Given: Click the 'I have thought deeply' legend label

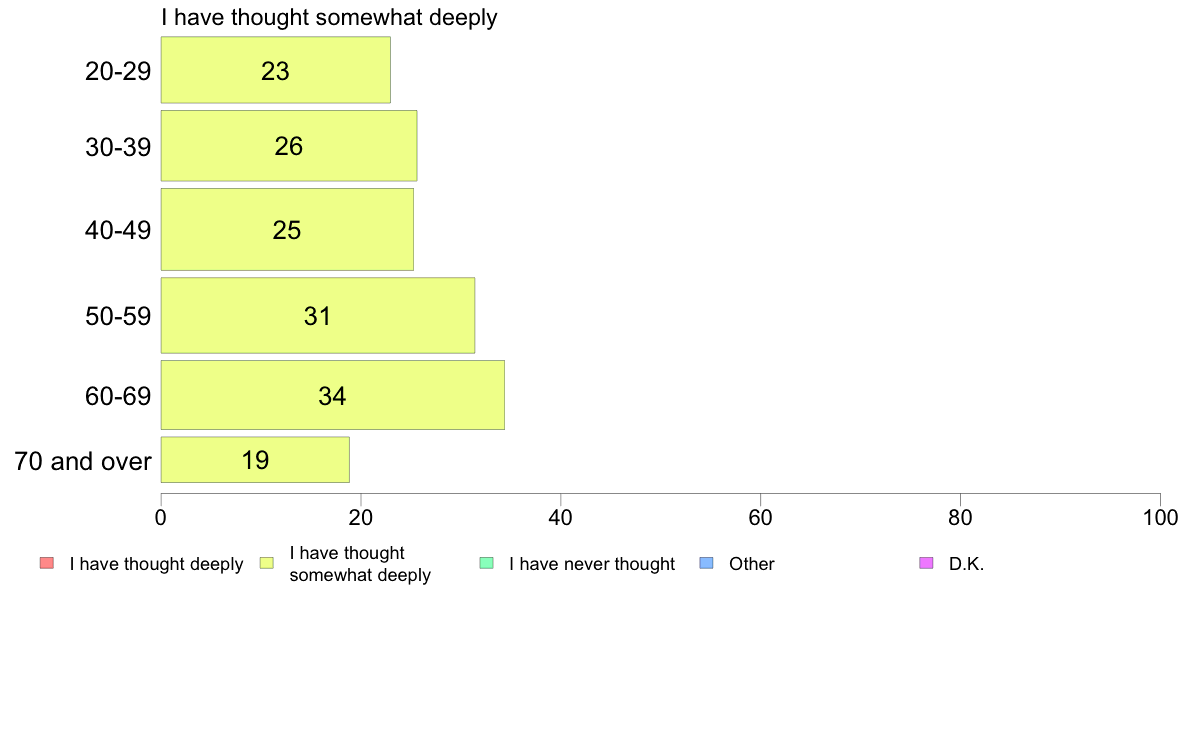Looking at the screenshot, I should (156, 564).
